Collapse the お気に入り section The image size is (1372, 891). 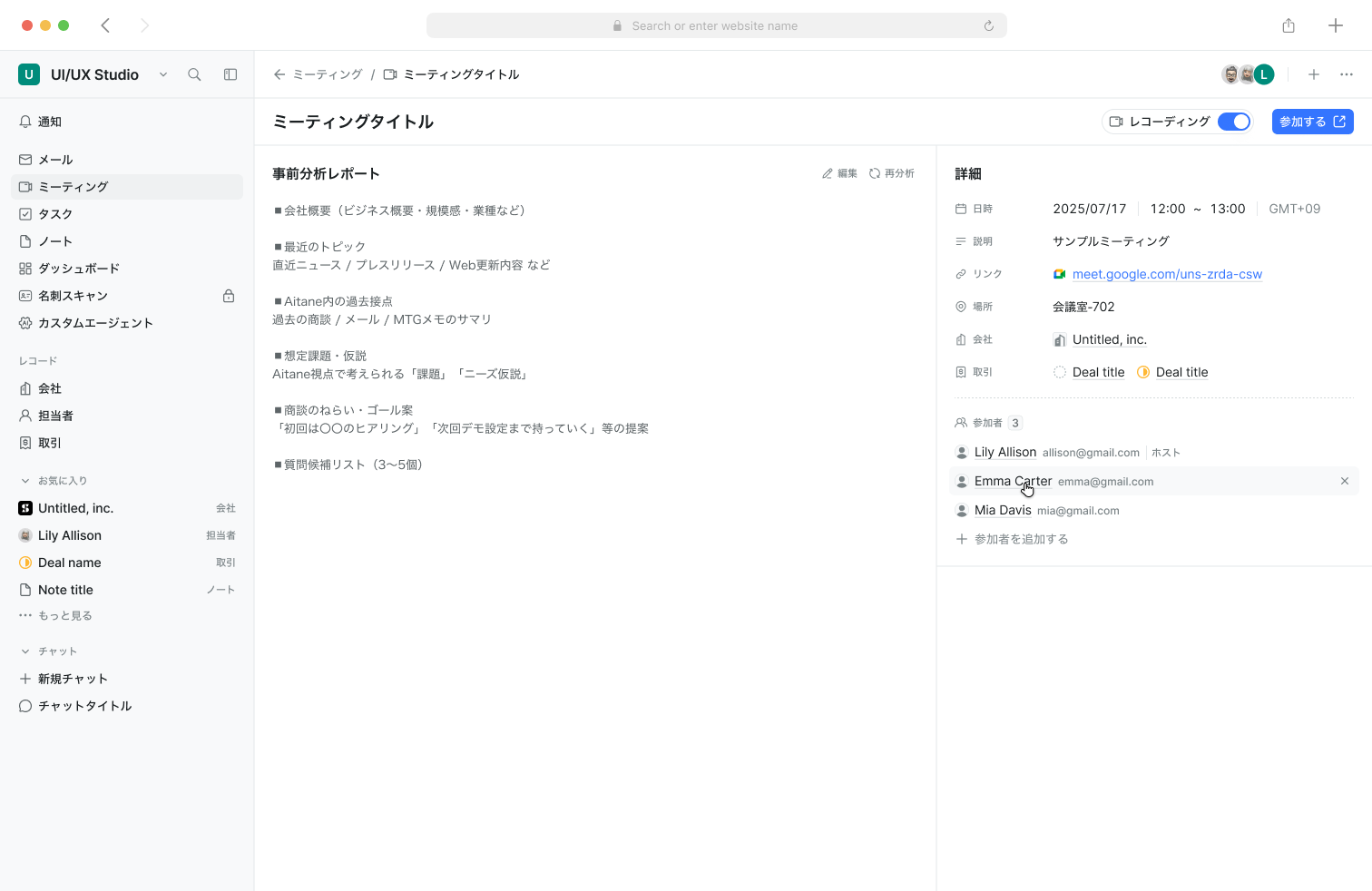click(x=25, y=481)
